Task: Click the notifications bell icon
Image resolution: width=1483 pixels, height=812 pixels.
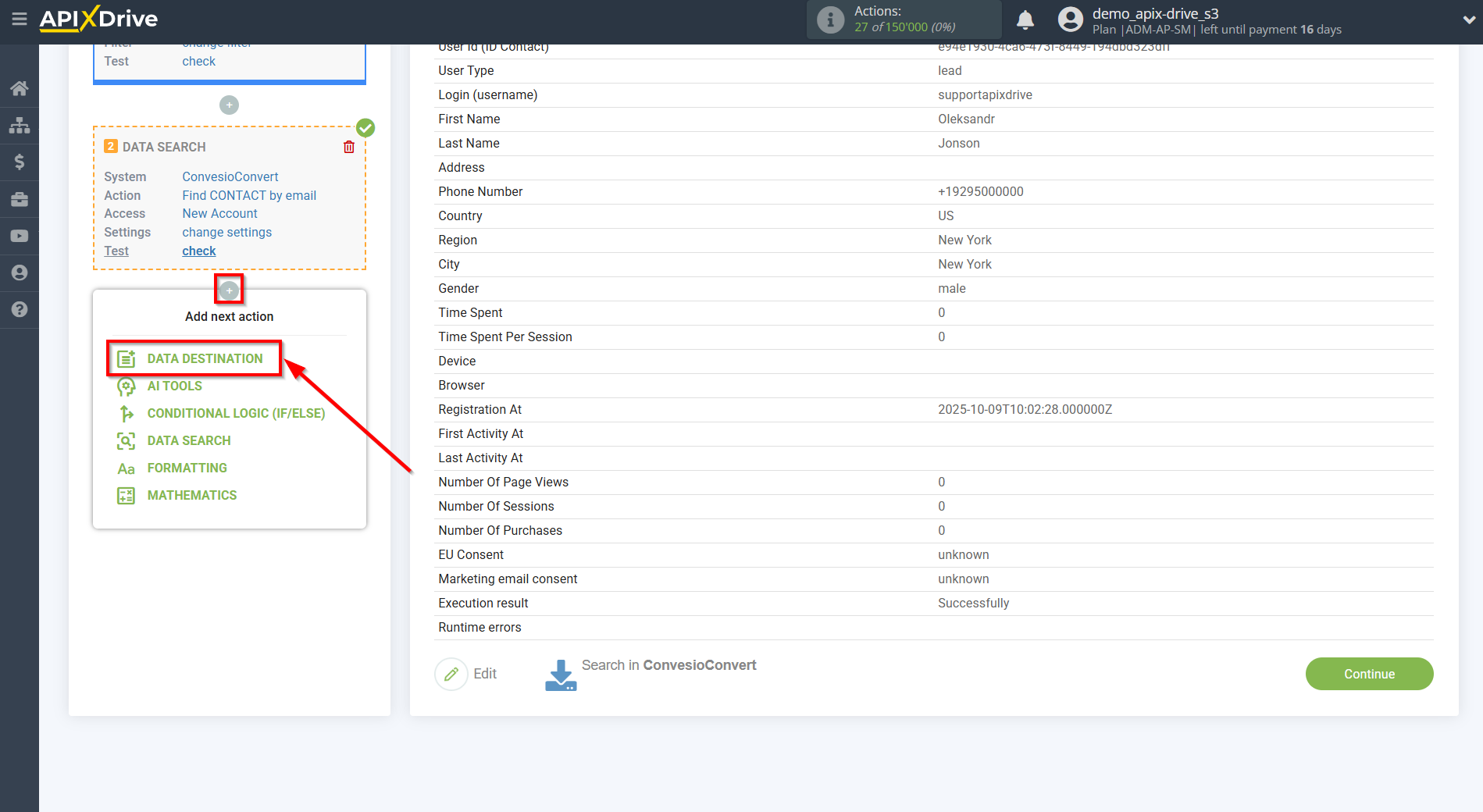Action: pyautogui.click(x=1025, y=20)
